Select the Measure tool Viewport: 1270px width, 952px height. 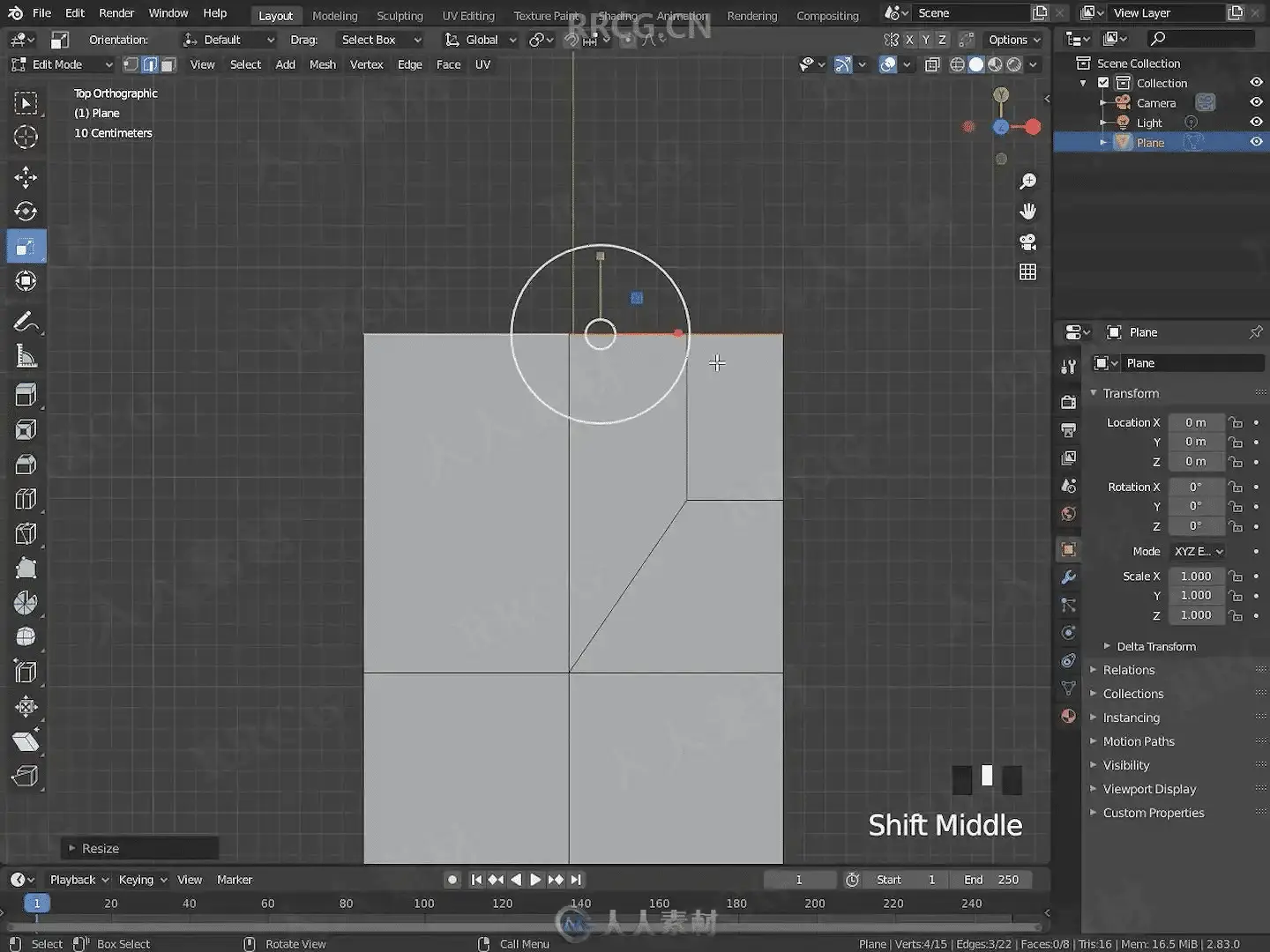click(26, 357)
